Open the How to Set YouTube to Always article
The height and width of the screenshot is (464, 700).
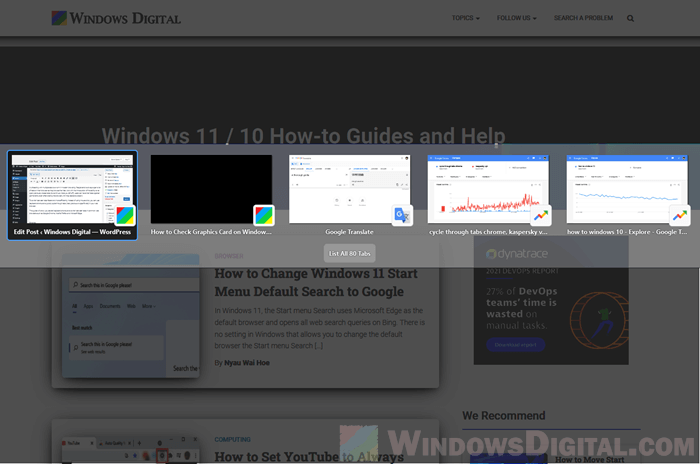pos(309,456)
